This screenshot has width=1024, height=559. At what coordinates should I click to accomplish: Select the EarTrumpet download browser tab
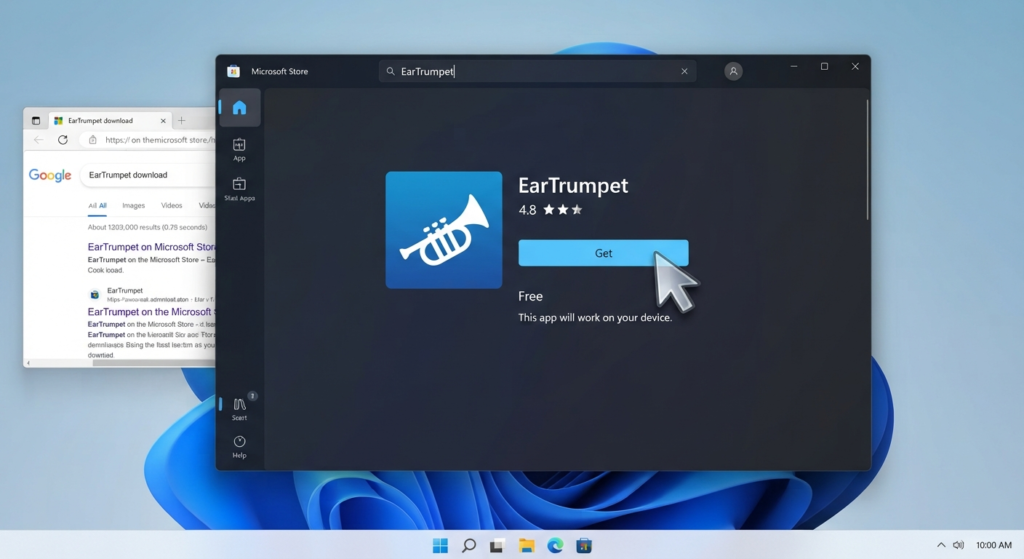[x=110, y=121]
